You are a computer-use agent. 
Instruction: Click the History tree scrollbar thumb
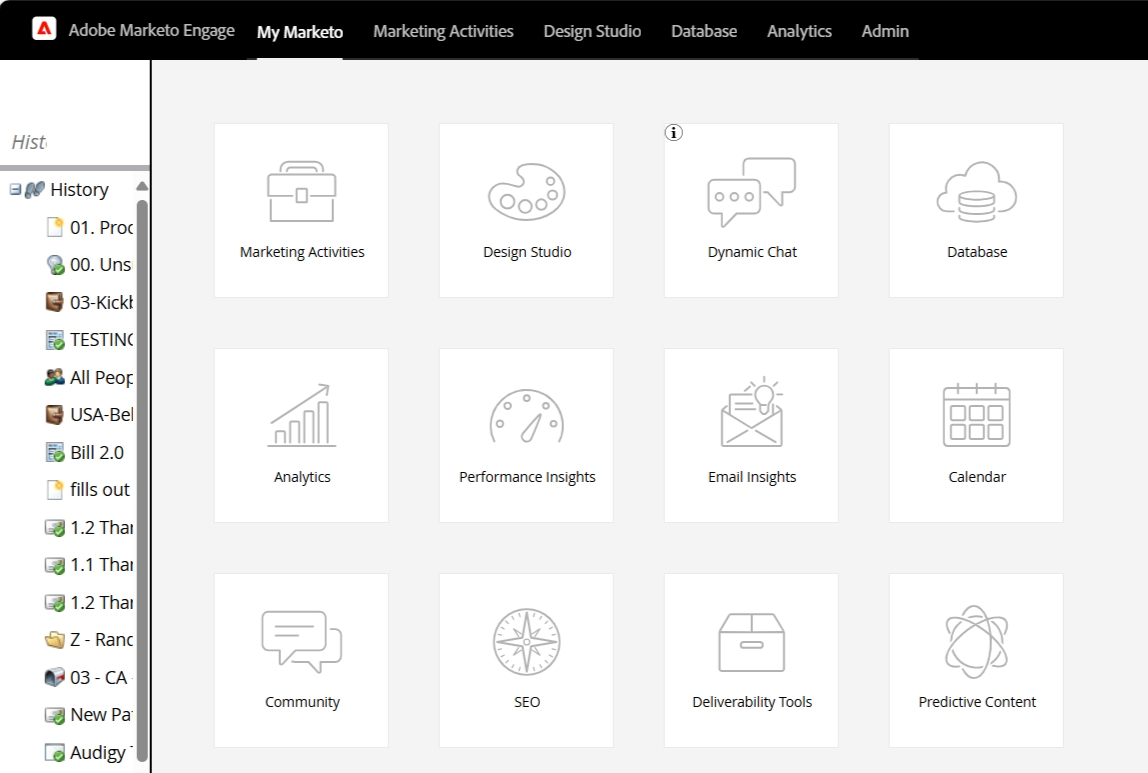click(x=142, y=481)
